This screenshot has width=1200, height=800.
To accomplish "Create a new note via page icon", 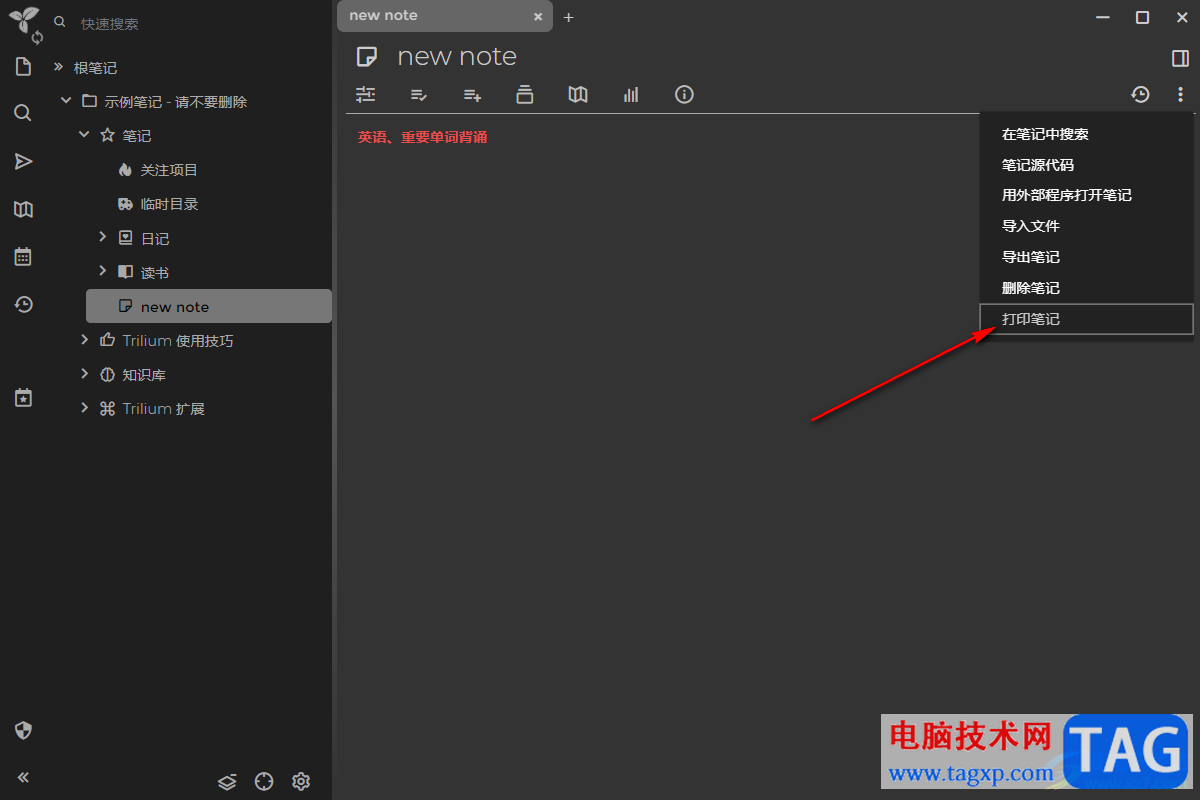I will 23,67.
